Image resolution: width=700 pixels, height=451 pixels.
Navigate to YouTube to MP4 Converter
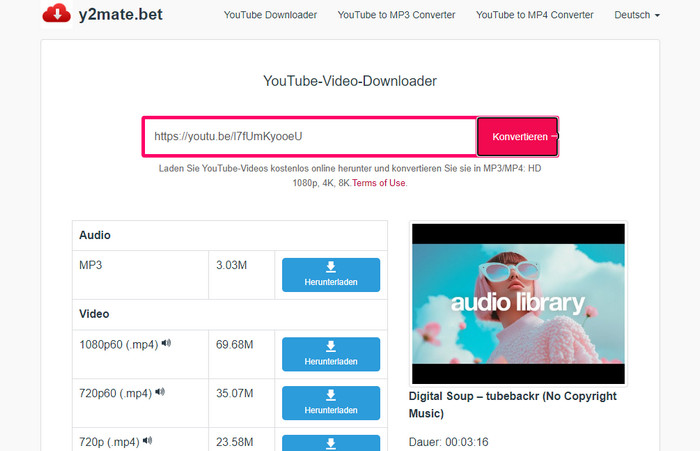point(534,16)
